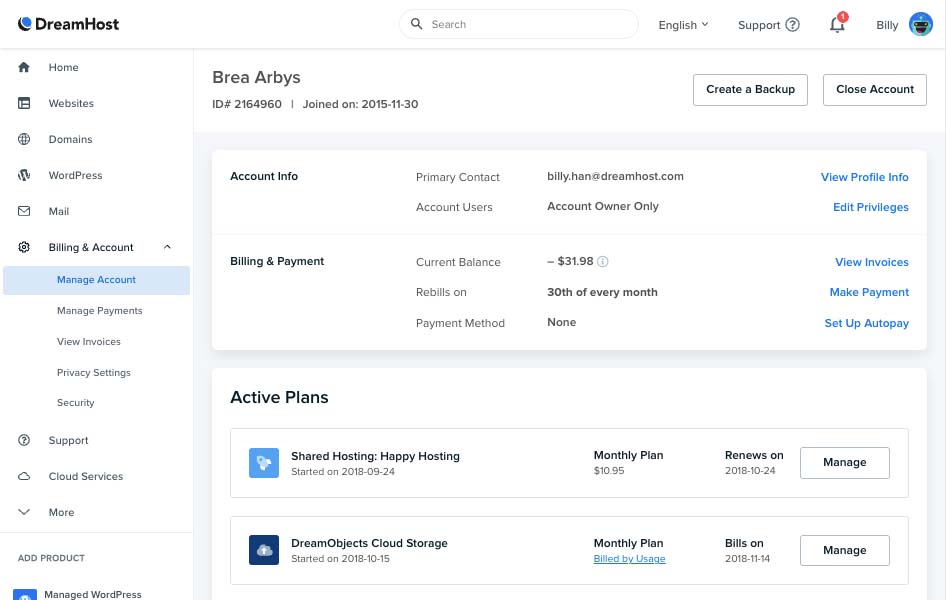
Task: Click Managed WordPress product icon
Action: click(25, 595)
